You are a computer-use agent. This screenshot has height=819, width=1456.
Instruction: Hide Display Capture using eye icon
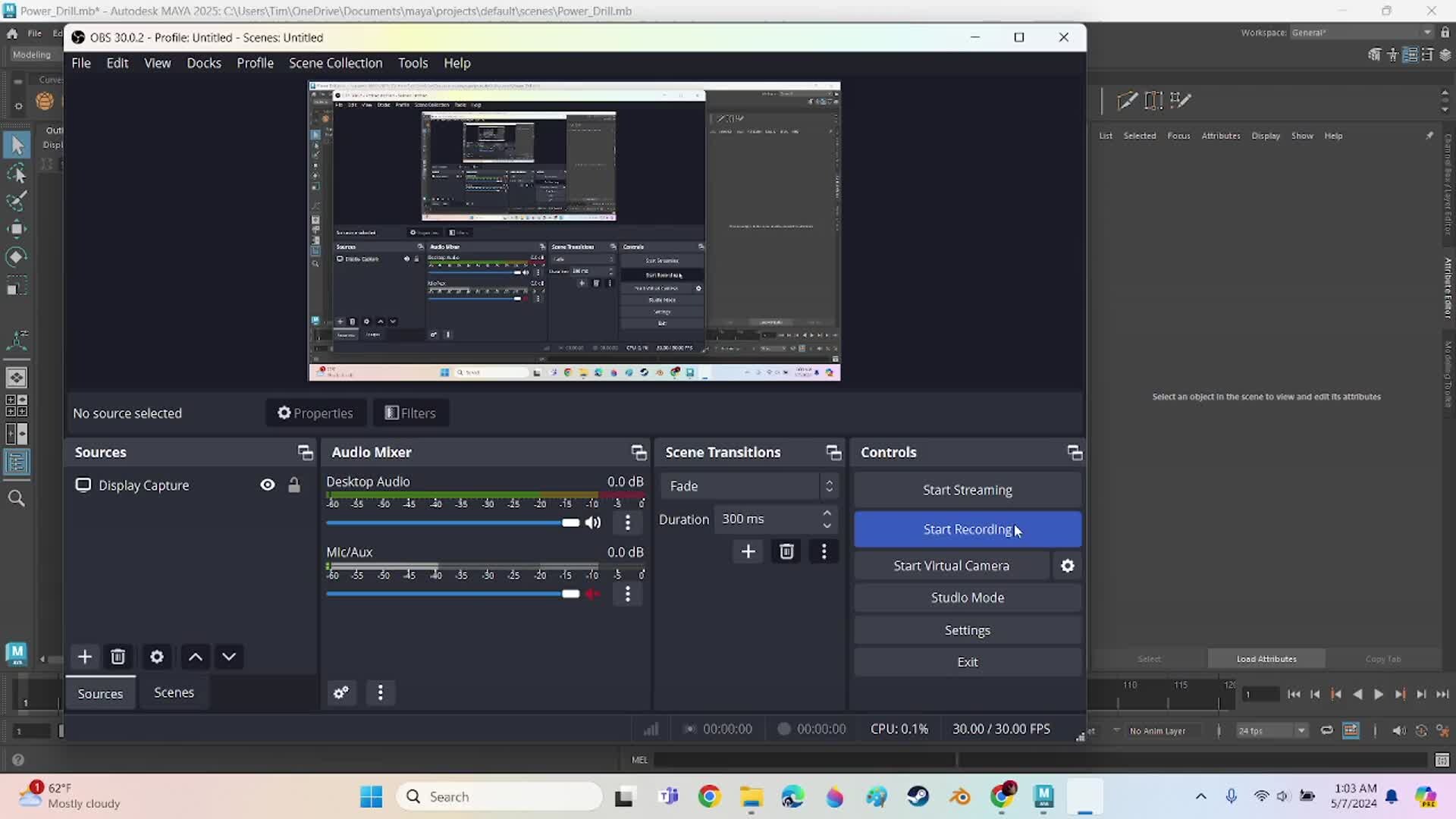(x=268, y=485)
